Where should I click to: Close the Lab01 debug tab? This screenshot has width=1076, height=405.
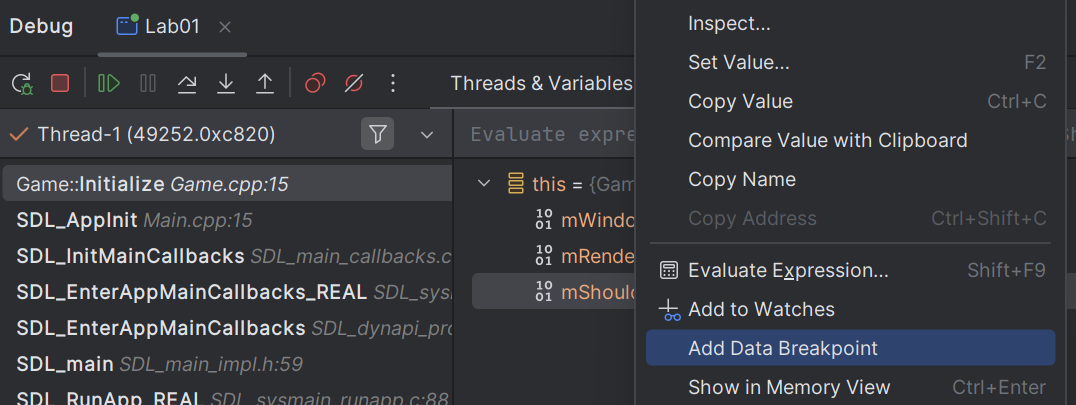click(225, 27)
